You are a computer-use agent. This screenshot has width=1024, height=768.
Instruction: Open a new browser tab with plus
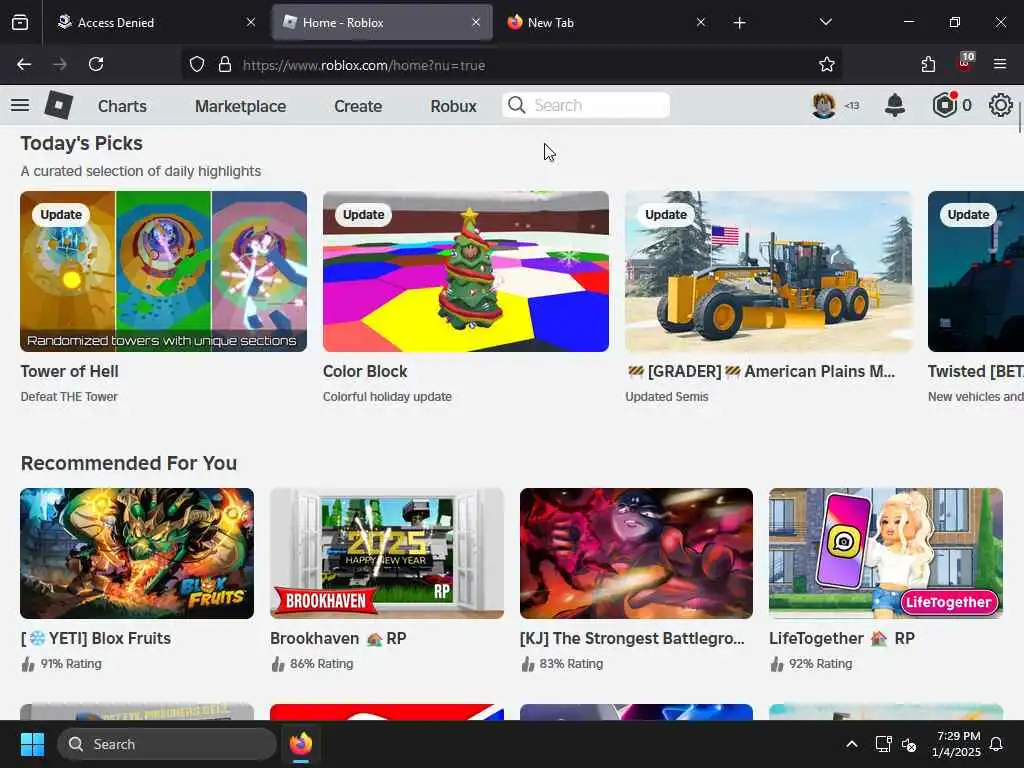(x=739, y=23)
